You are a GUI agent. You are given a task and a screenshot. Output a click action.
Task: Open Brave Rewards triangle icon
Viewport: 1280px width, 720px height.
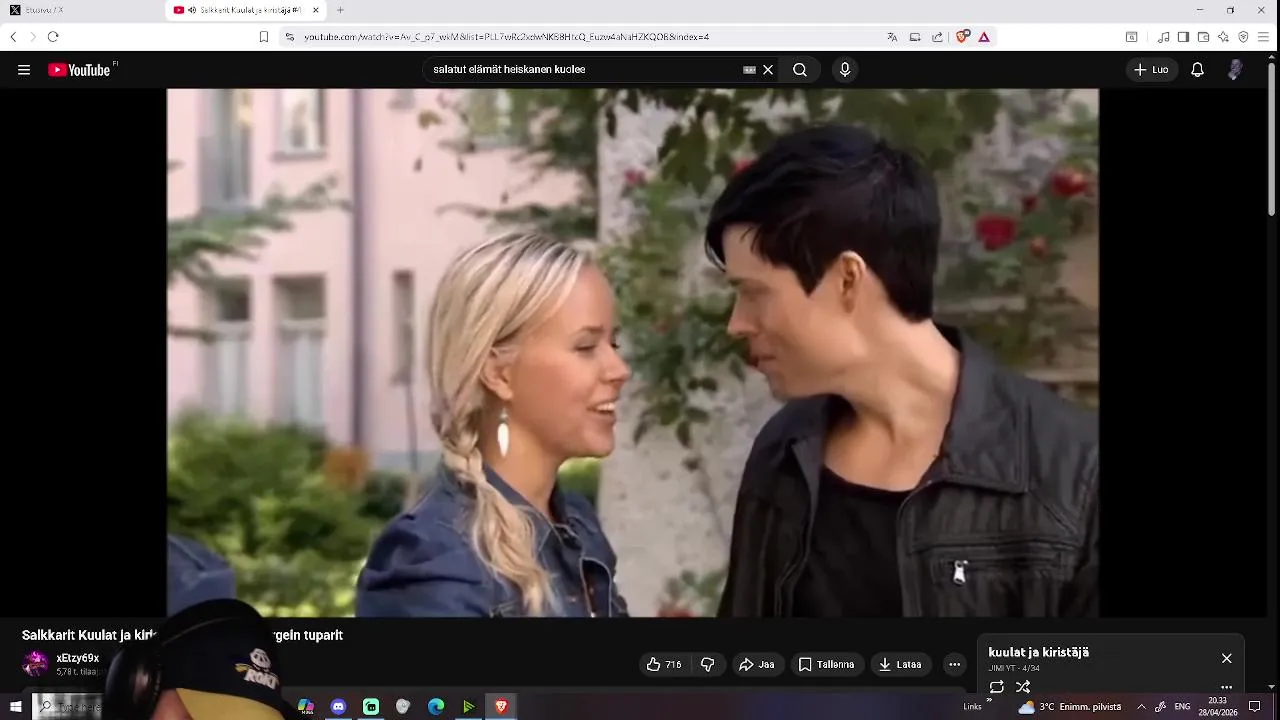984,37
